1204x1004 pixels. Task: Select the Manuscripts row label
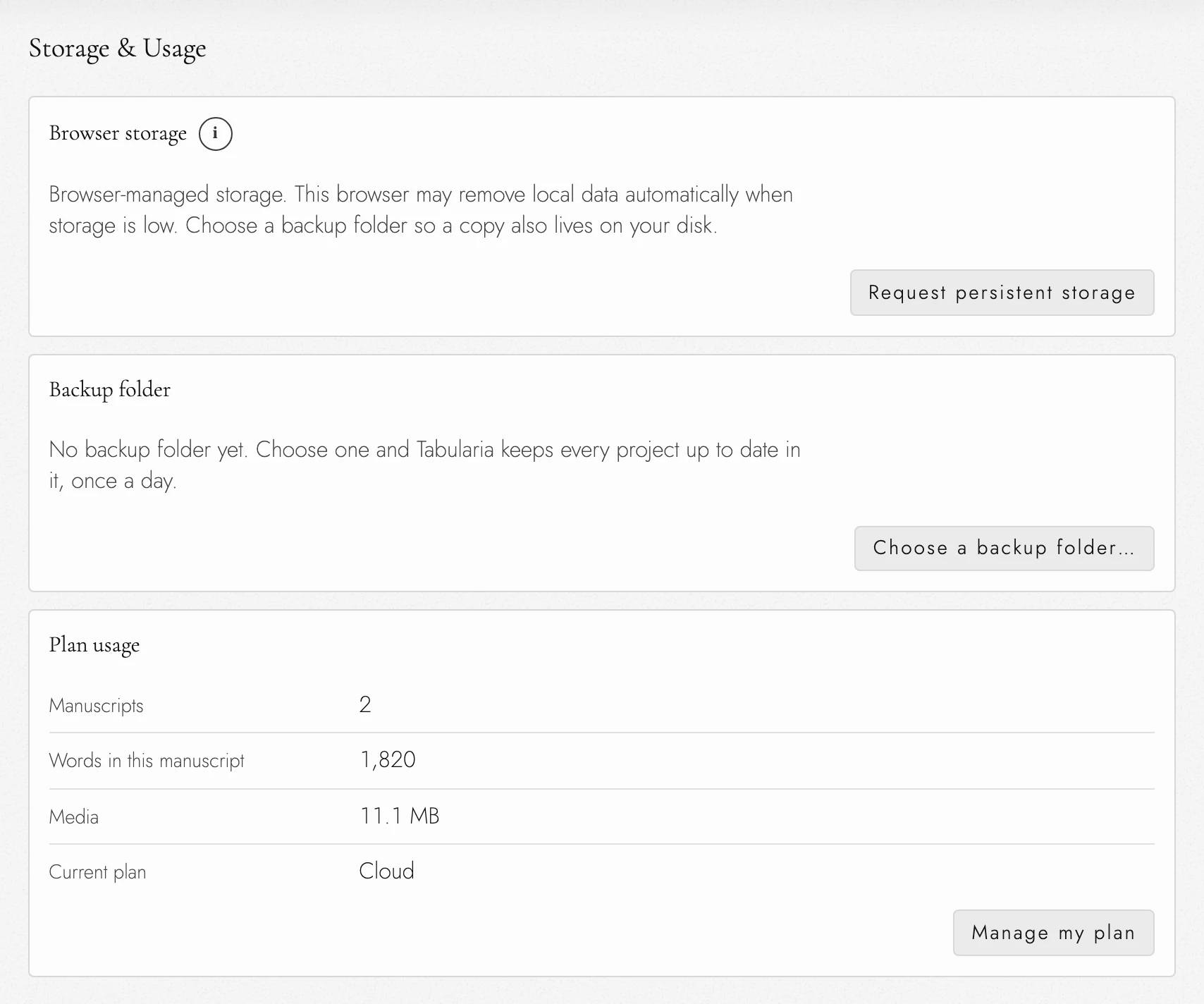(x=97, y=706)
